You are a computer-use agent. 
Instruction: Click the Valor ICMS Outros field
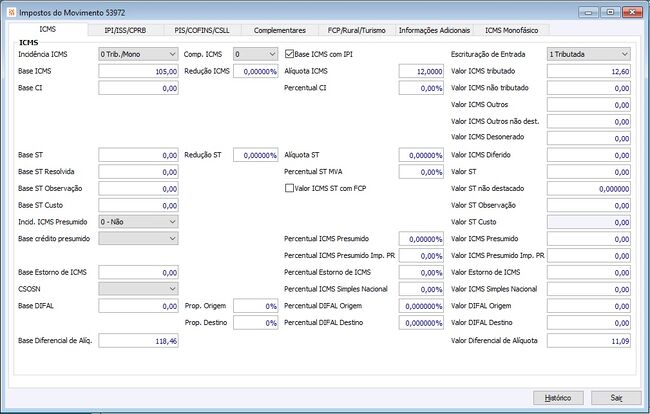coord(589,105)
